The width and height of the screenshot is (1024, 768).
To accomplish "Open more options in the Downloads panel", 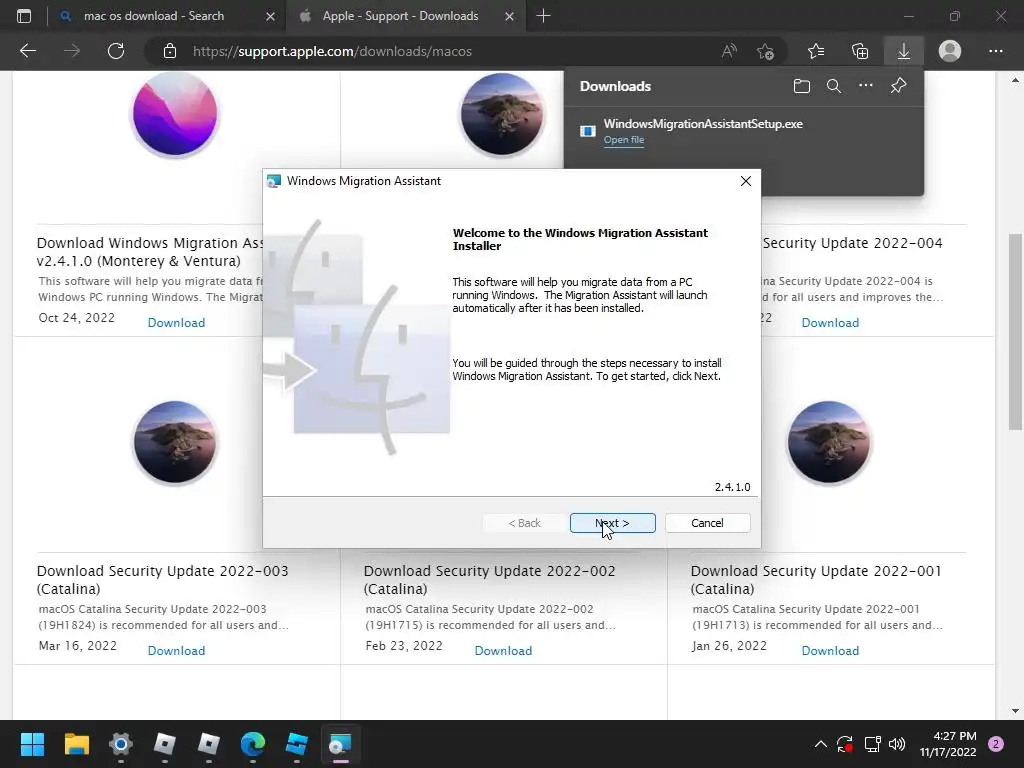I will 866,86.
